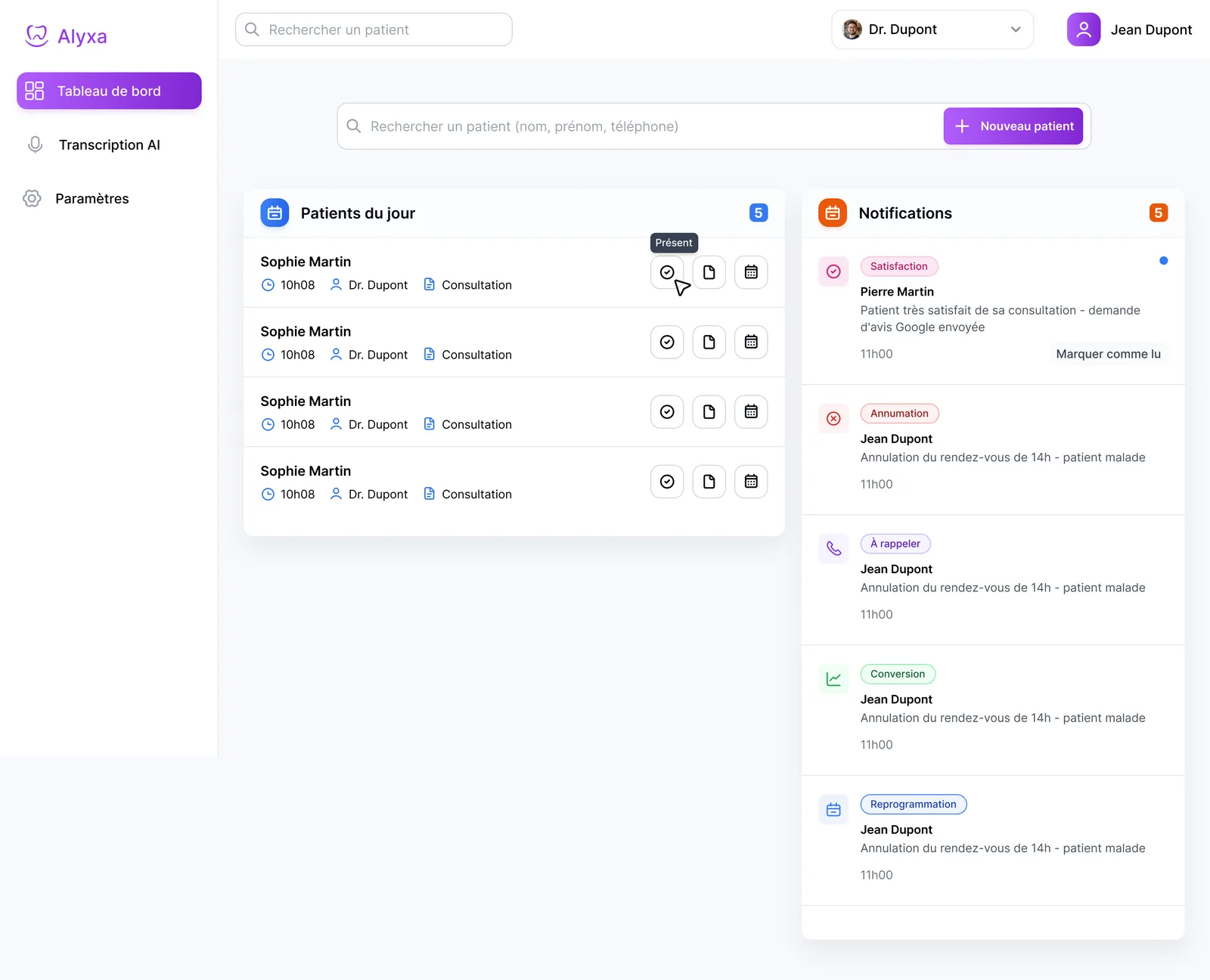Click the pink Satisfaction notification icon
1210x980 pixels.
(x=833, y=271)
